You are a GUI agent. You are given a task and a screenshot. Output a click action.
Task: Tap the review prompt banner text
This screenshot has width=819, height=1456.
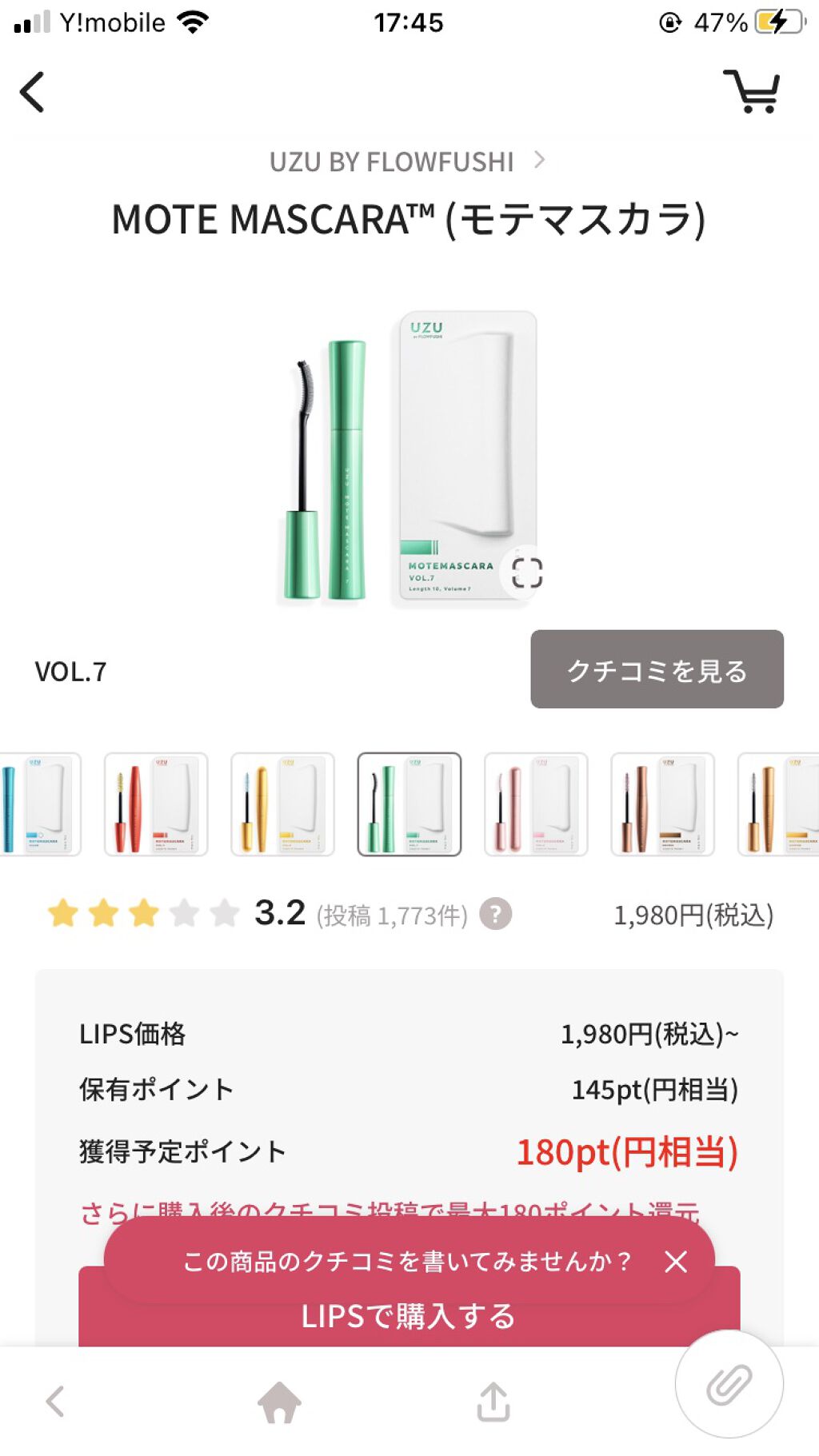pyautogui.click(x=407, y=1262)
